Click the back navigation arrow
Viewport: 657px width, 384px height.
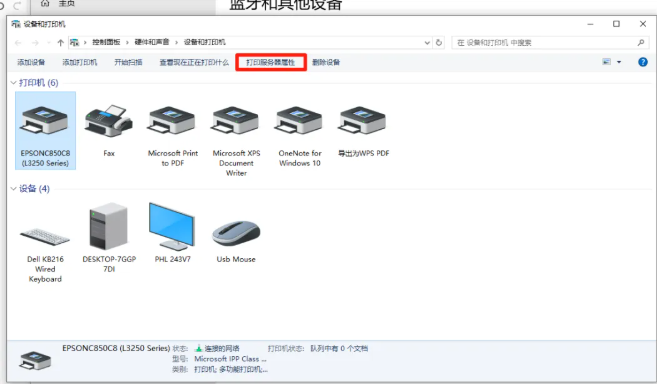click(18, 42)
